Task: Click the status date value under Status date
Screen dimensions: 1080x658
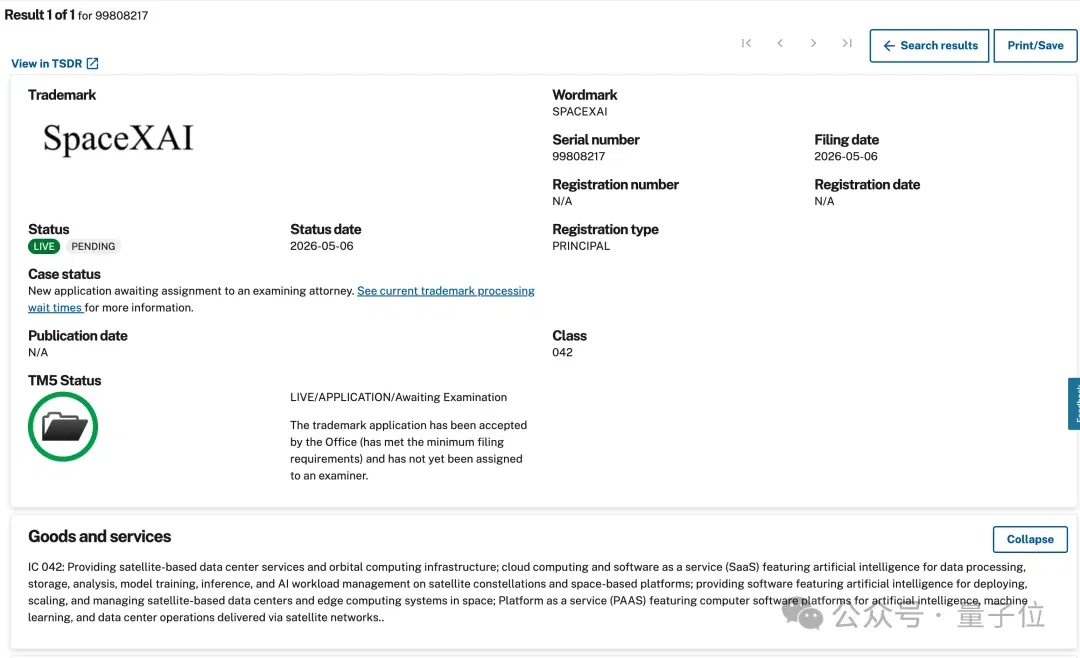Action: (x=322, y=246)
